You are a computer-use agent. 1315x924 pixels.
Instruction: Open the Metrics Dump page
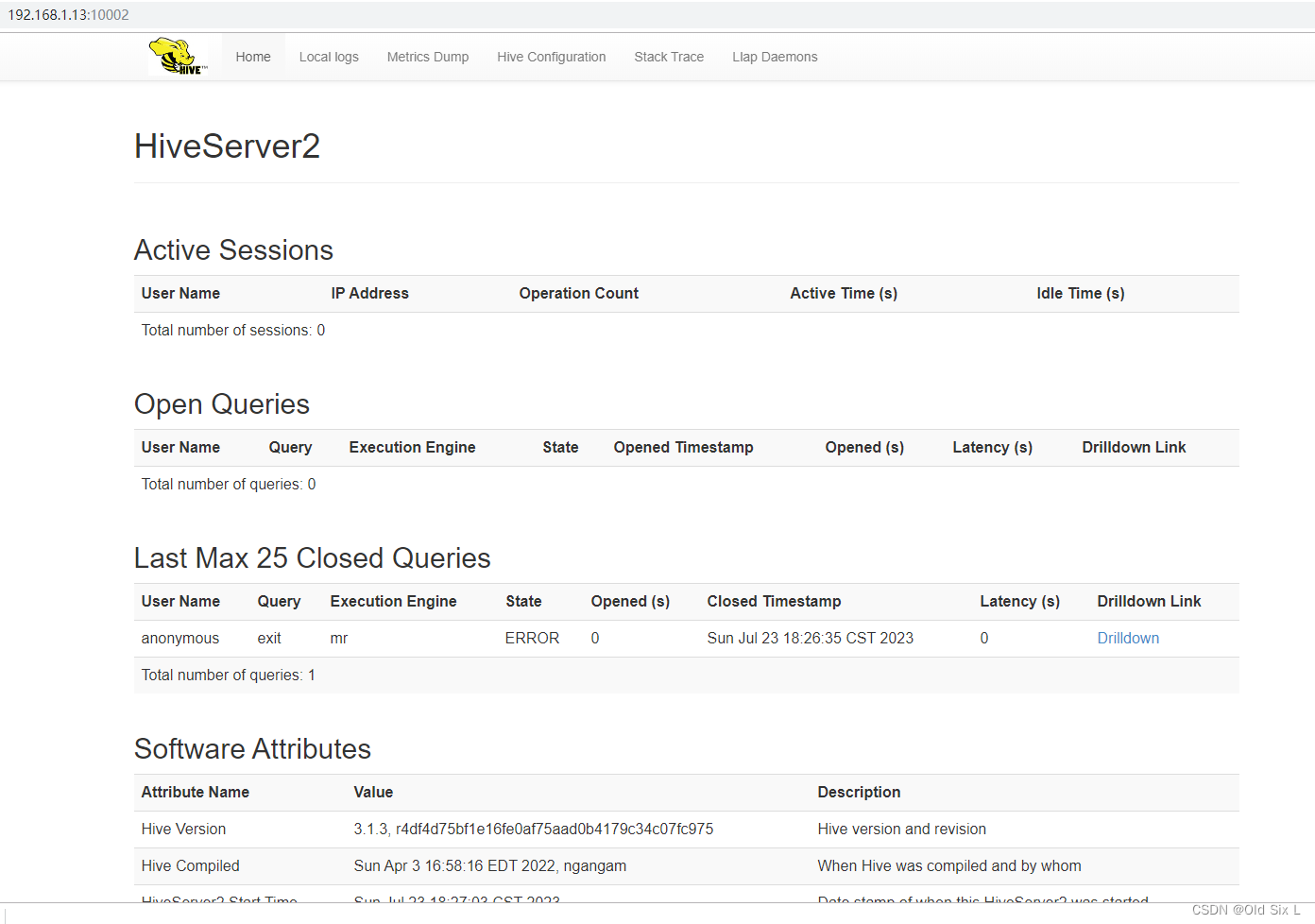pyautogui.click(x=428, y=57)
